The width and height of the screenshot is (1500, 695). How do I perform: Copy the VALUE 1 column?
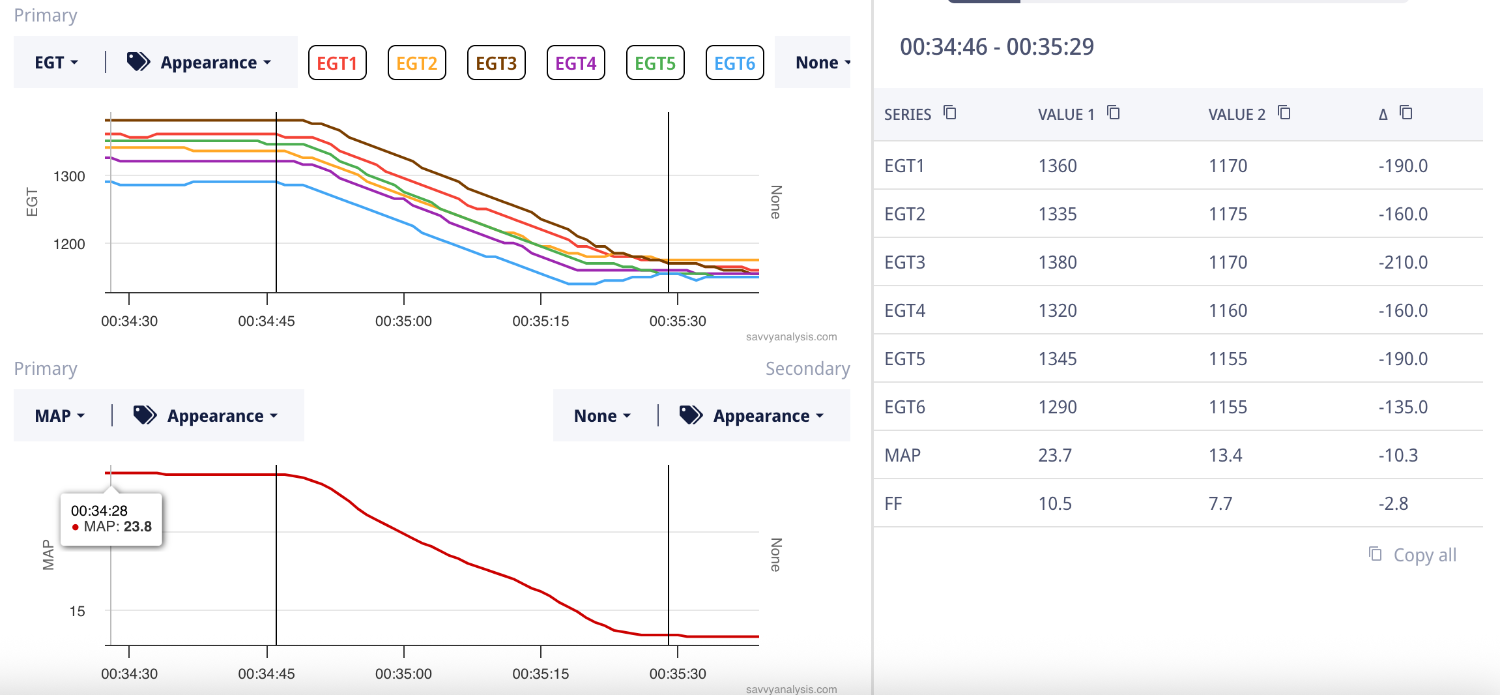1113,113
